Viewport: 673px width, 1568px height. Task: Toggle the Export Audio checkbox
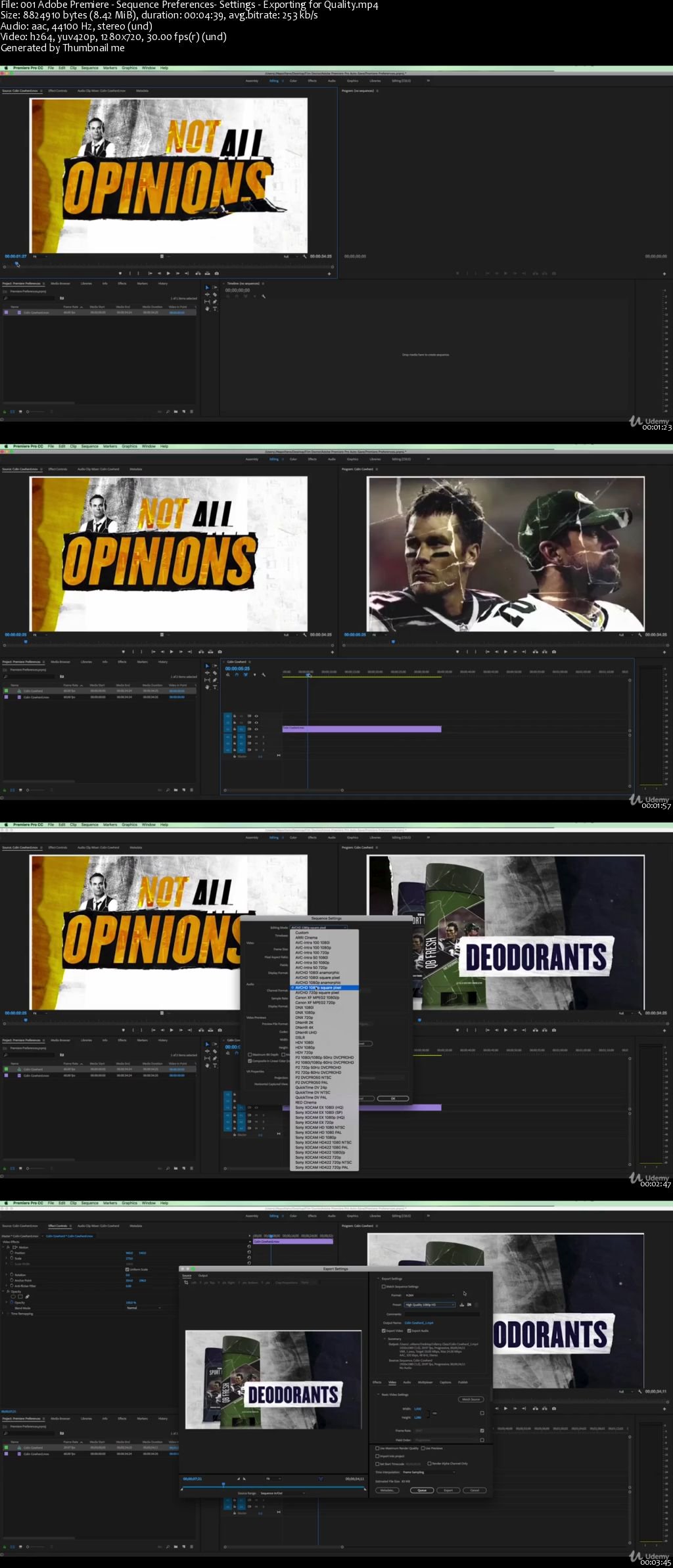tap(409, 1331)
